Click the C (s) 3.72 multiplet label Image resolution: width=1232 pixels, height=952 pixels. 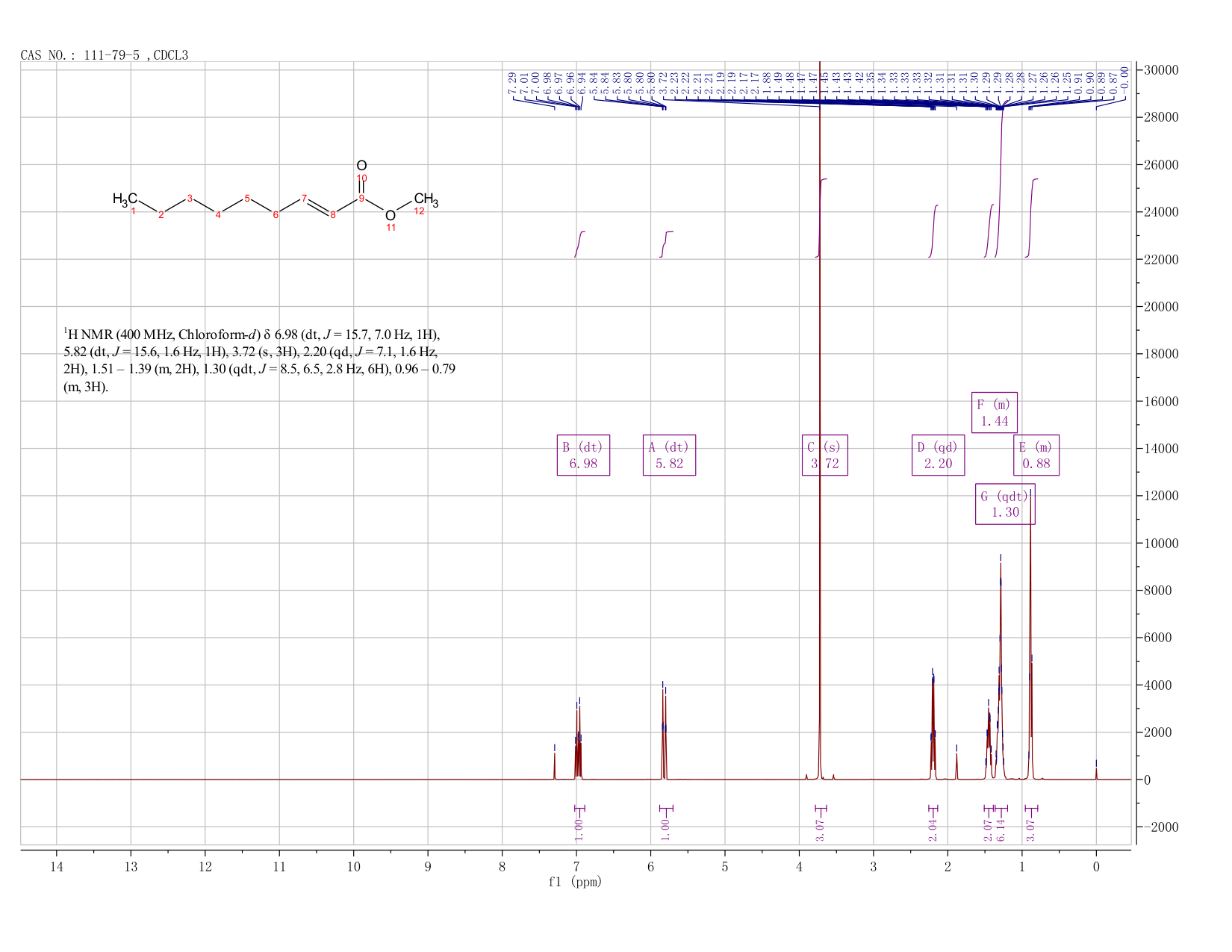tap(824, 455)
